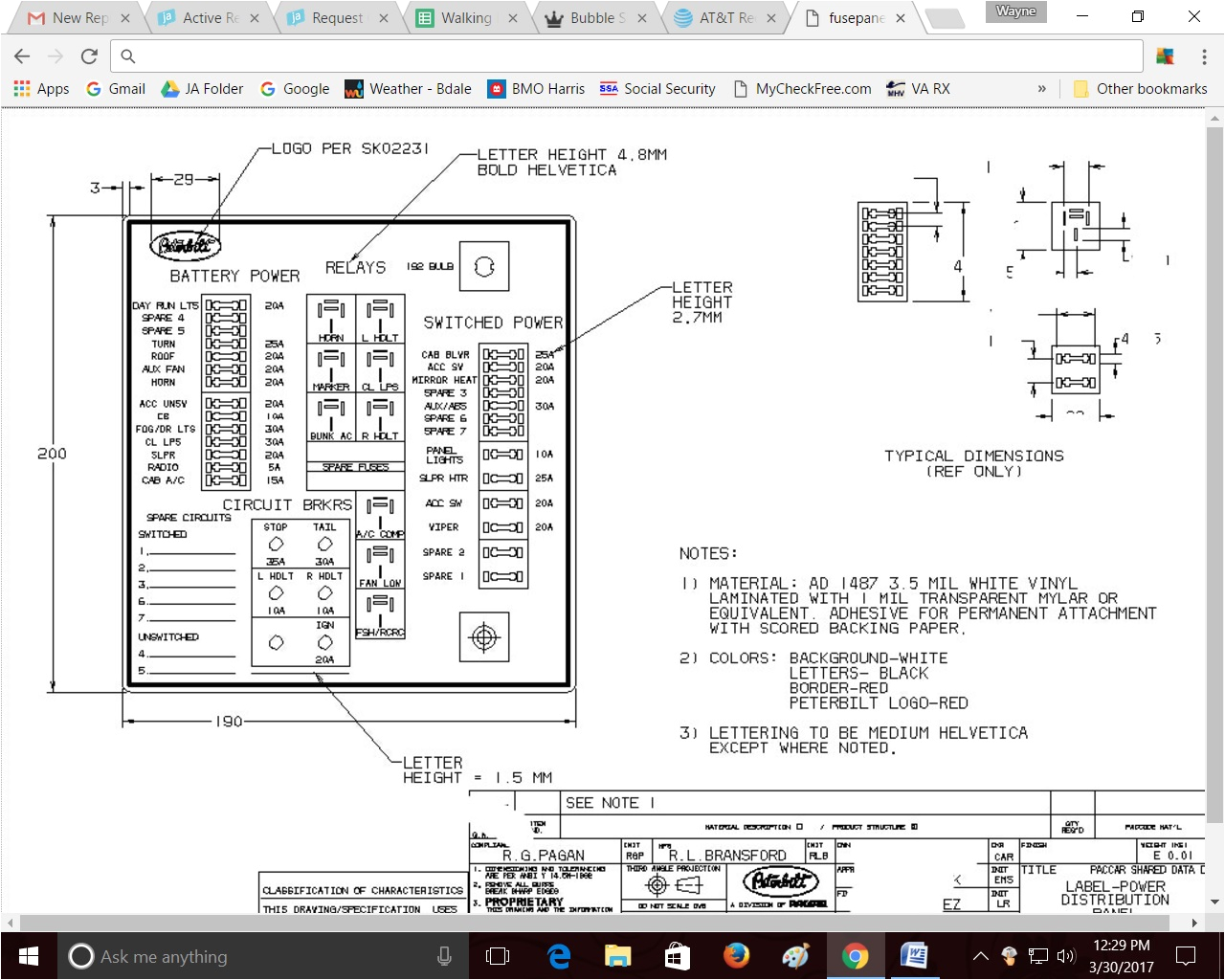Viewport: 1225px width, 980px height.
Task: Click the browser back arrow
Action: pyautogui.click(x=21, y=56)
